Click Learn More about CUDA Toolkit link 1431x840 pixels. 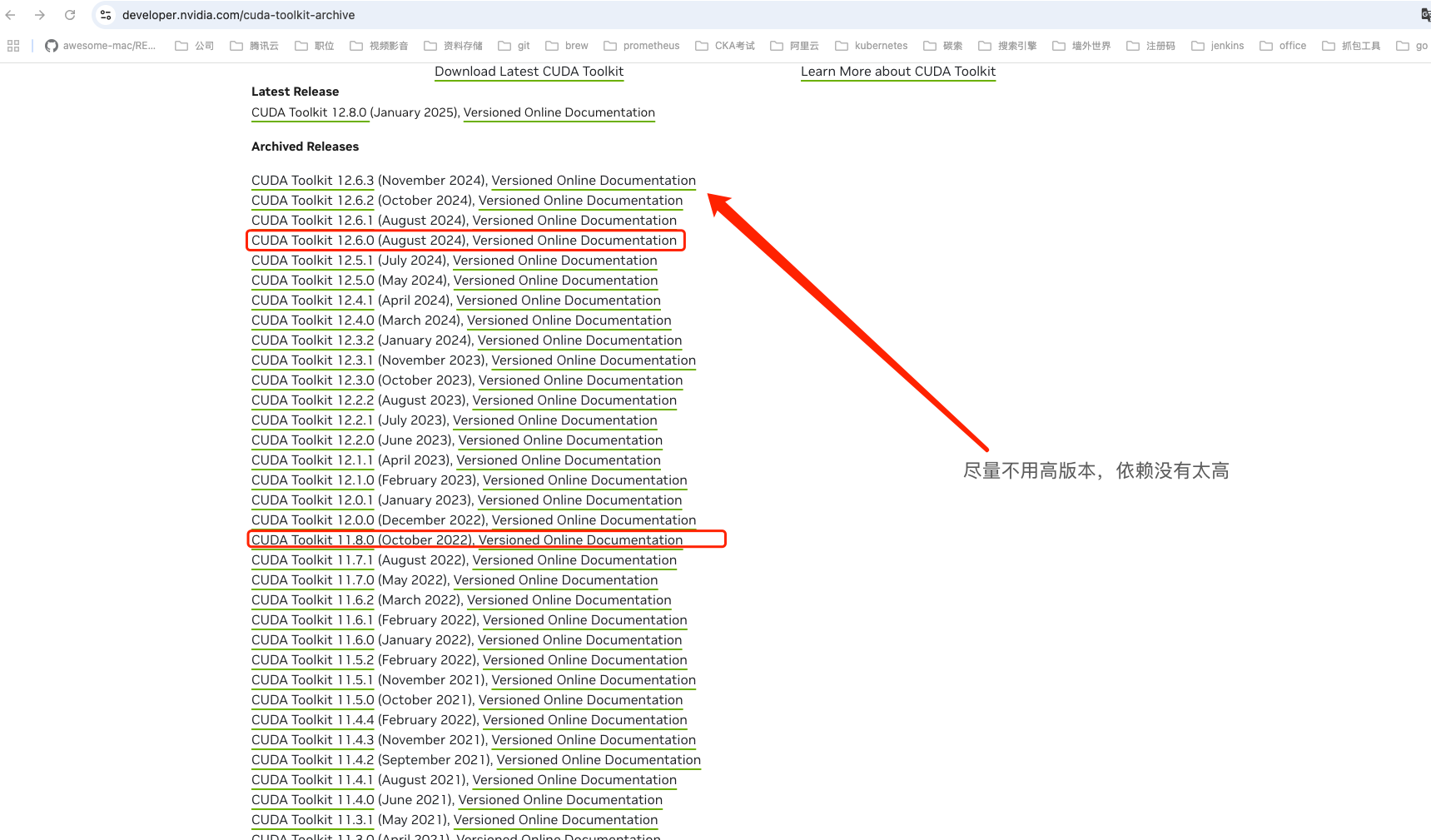click(x=898, y=72)
